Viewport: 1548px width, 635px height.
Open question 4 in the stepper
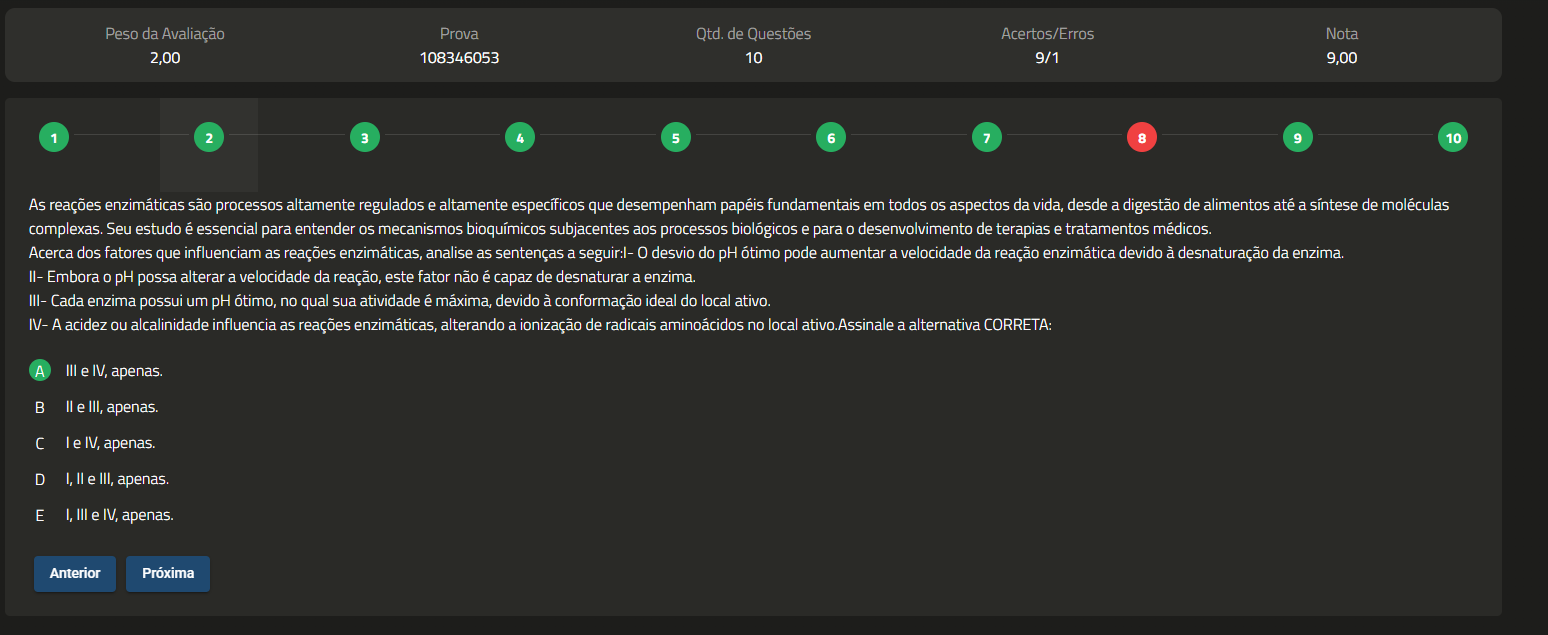point(520,138)
